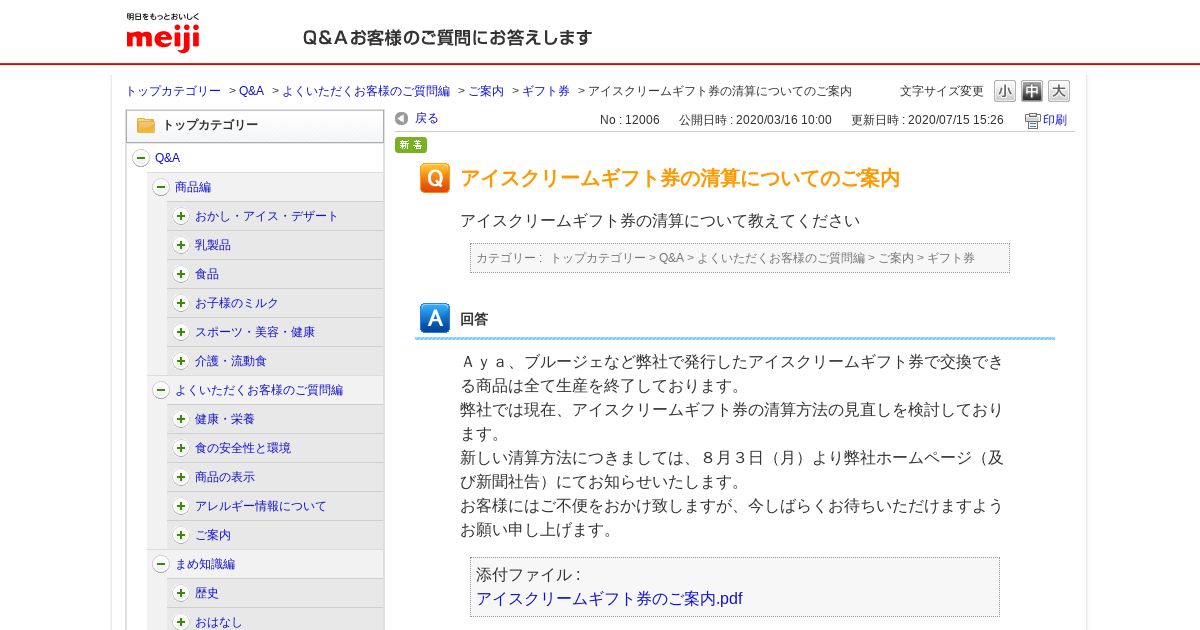Click the トップカテゴリー panel header

point(255,126)
